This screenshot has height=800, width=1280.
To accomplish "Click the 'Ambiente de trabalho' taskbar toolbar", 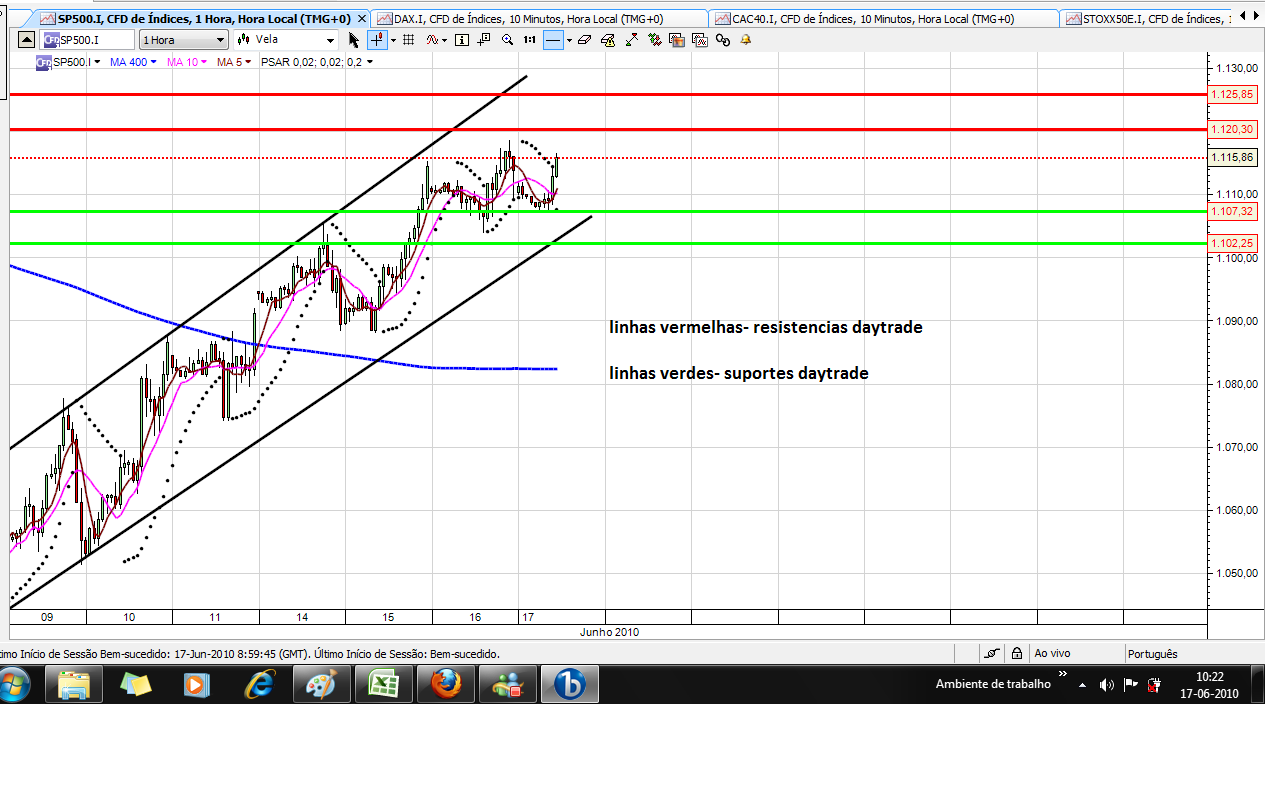I will (993, 684).
